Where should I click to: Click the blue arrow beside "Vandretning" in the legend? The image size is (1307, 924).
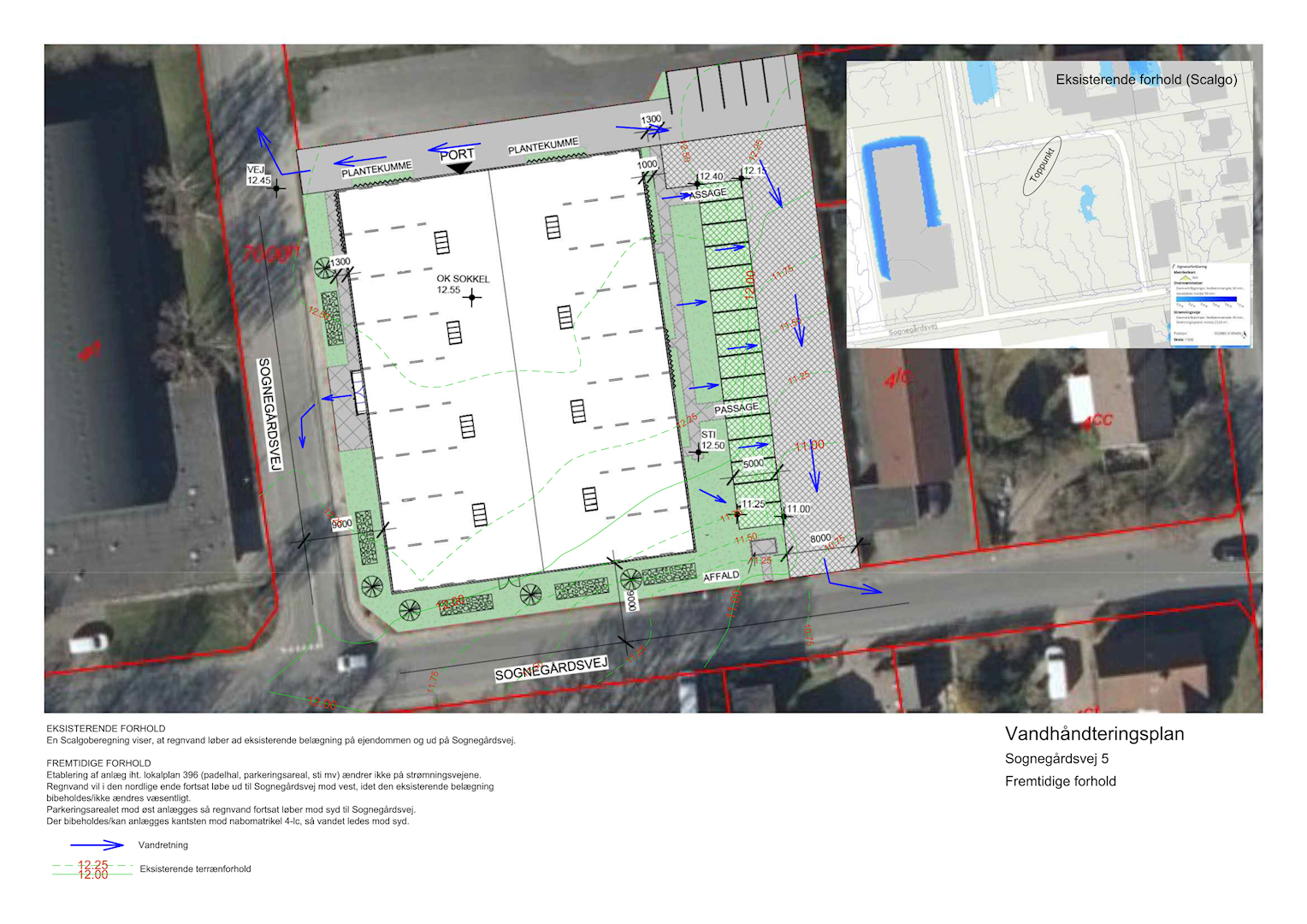click(97, 845)
